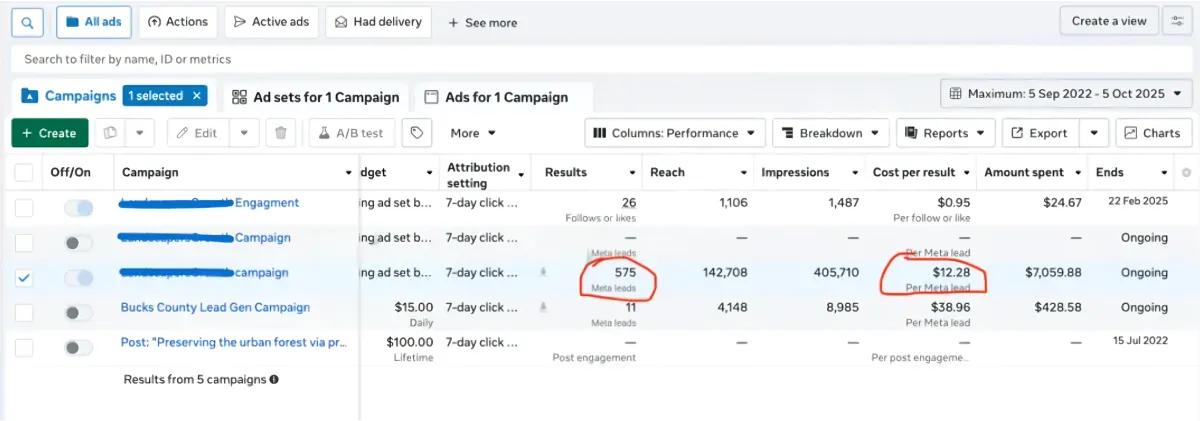Click the green Create button

click(50, 133)
